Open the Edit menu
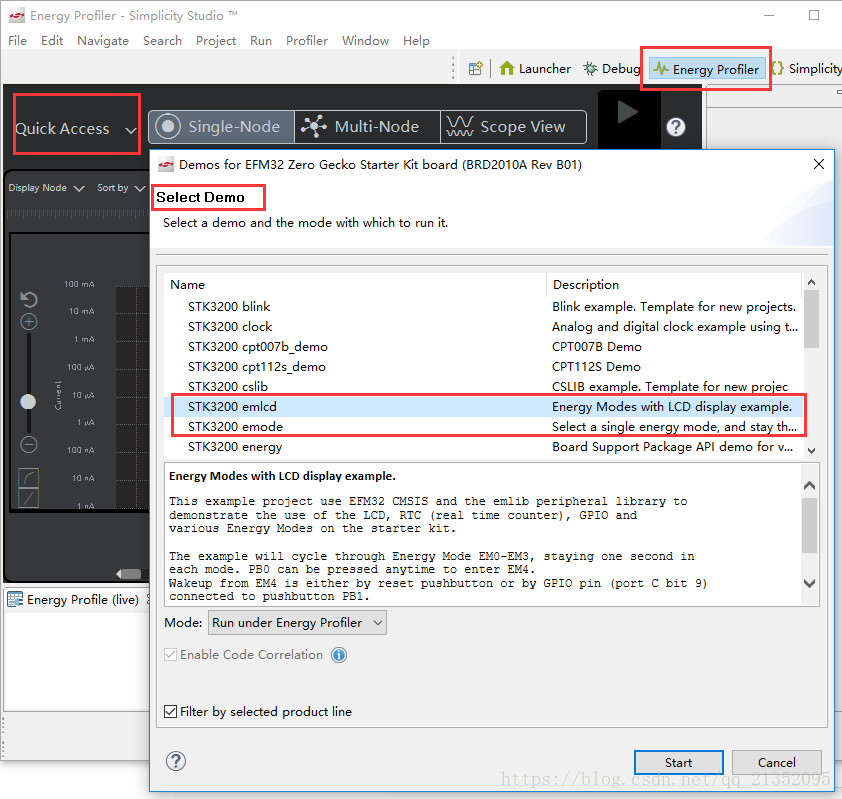 (52, 41)
